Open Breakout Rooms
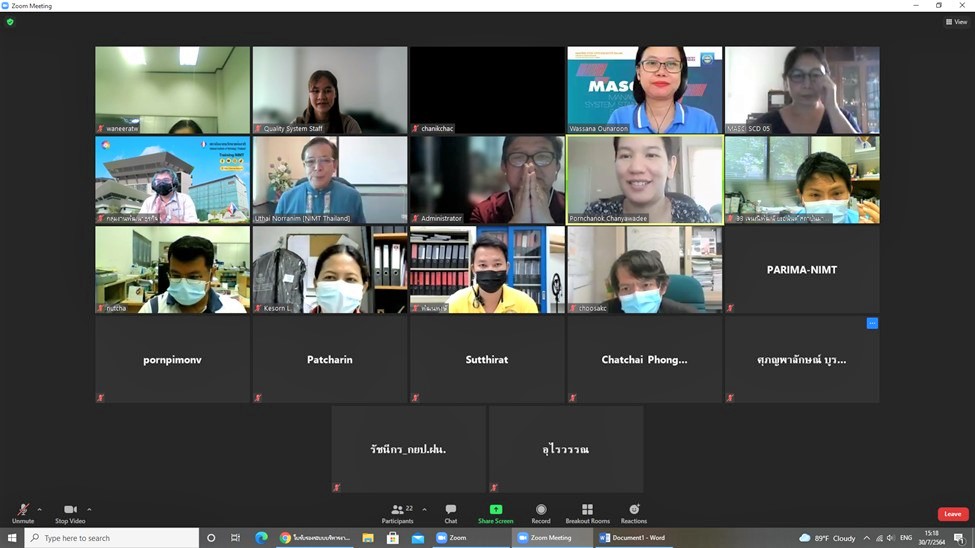The width and height of the screenshot is (975, 548). click(x=587, y=513)
